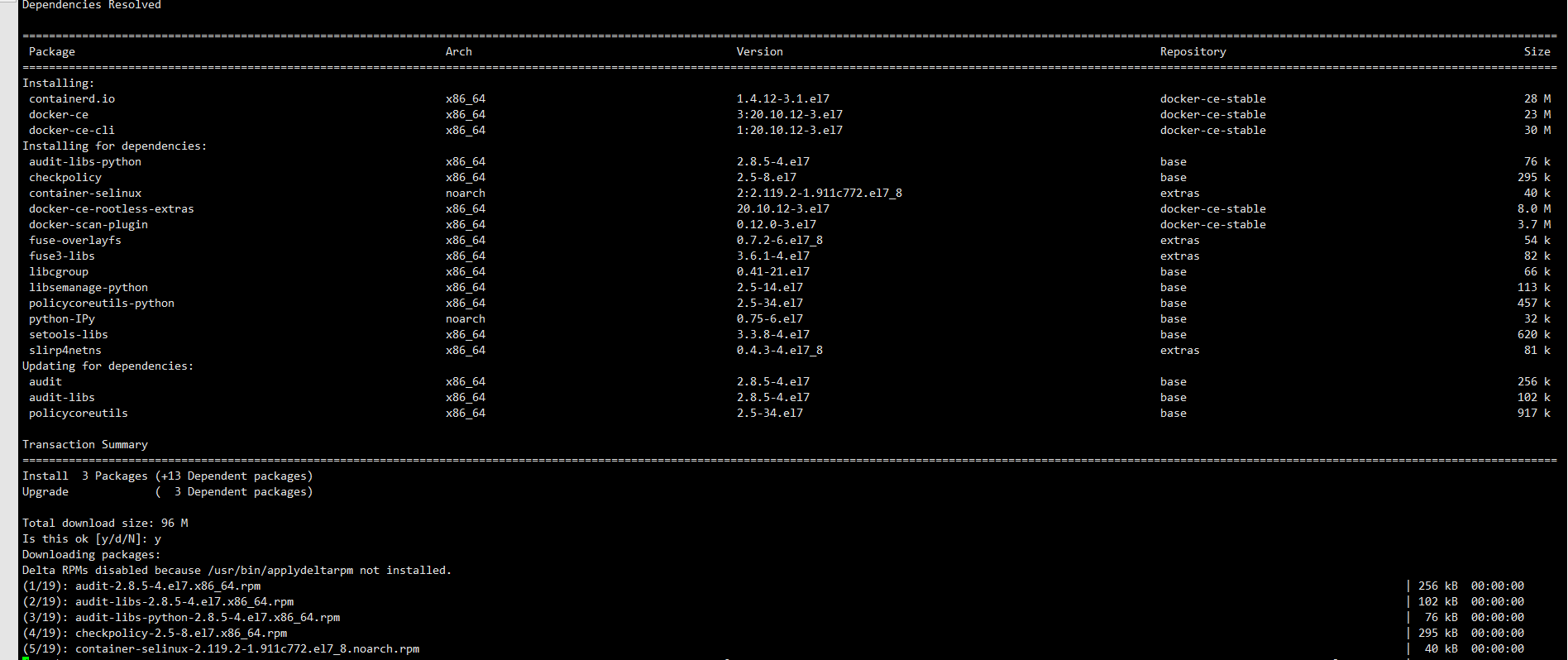Click (3/19) audit-libs-python rpm line
This screenshot has height=660, width=1568.
point(181,617)
